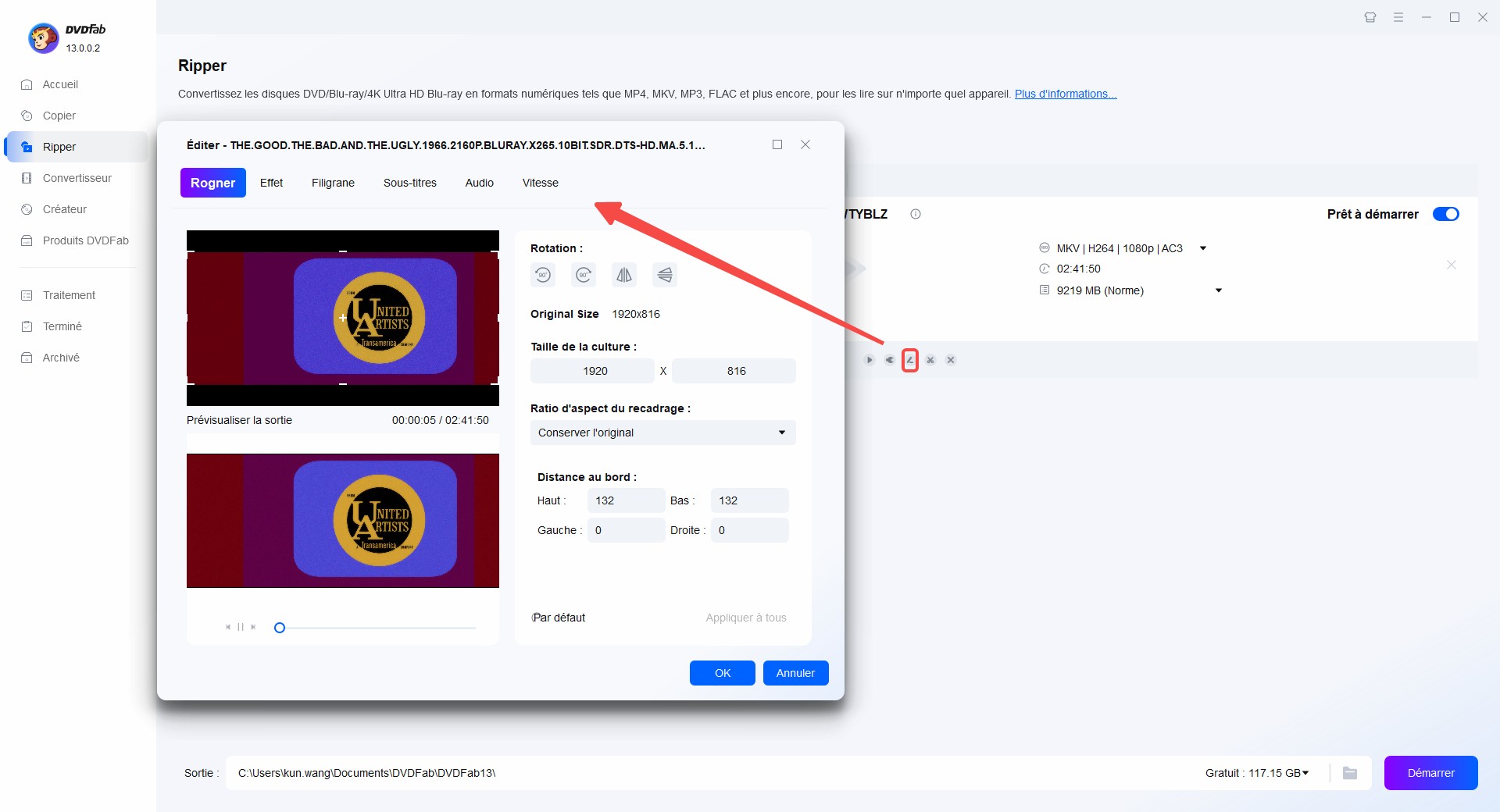Rotate video 90° clockwise
The height and width of the screenshot is (812, 1500).
(584, 275)
